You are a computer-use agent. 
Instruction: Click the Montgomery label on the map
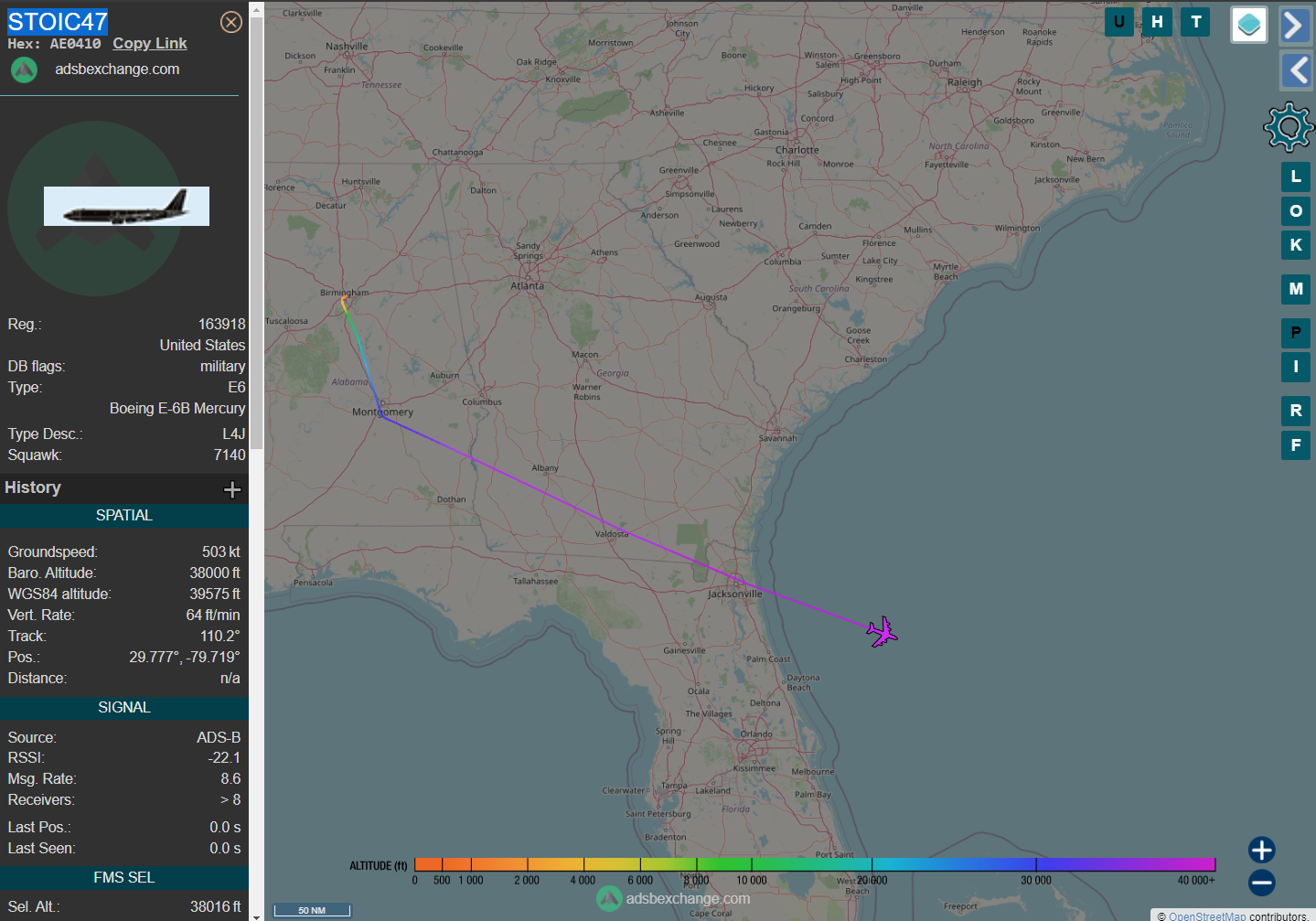pos(383,412)
